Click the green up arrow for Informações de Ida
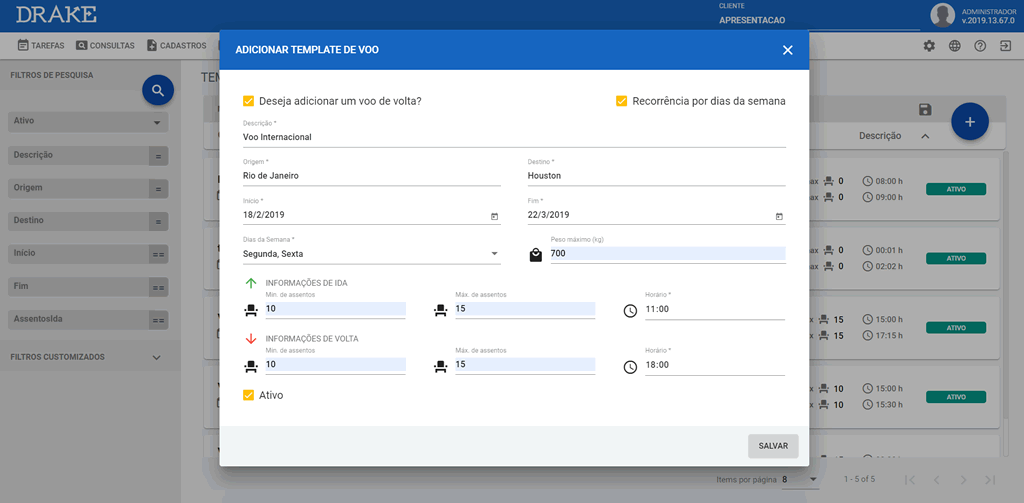 (x=251, y=283)
